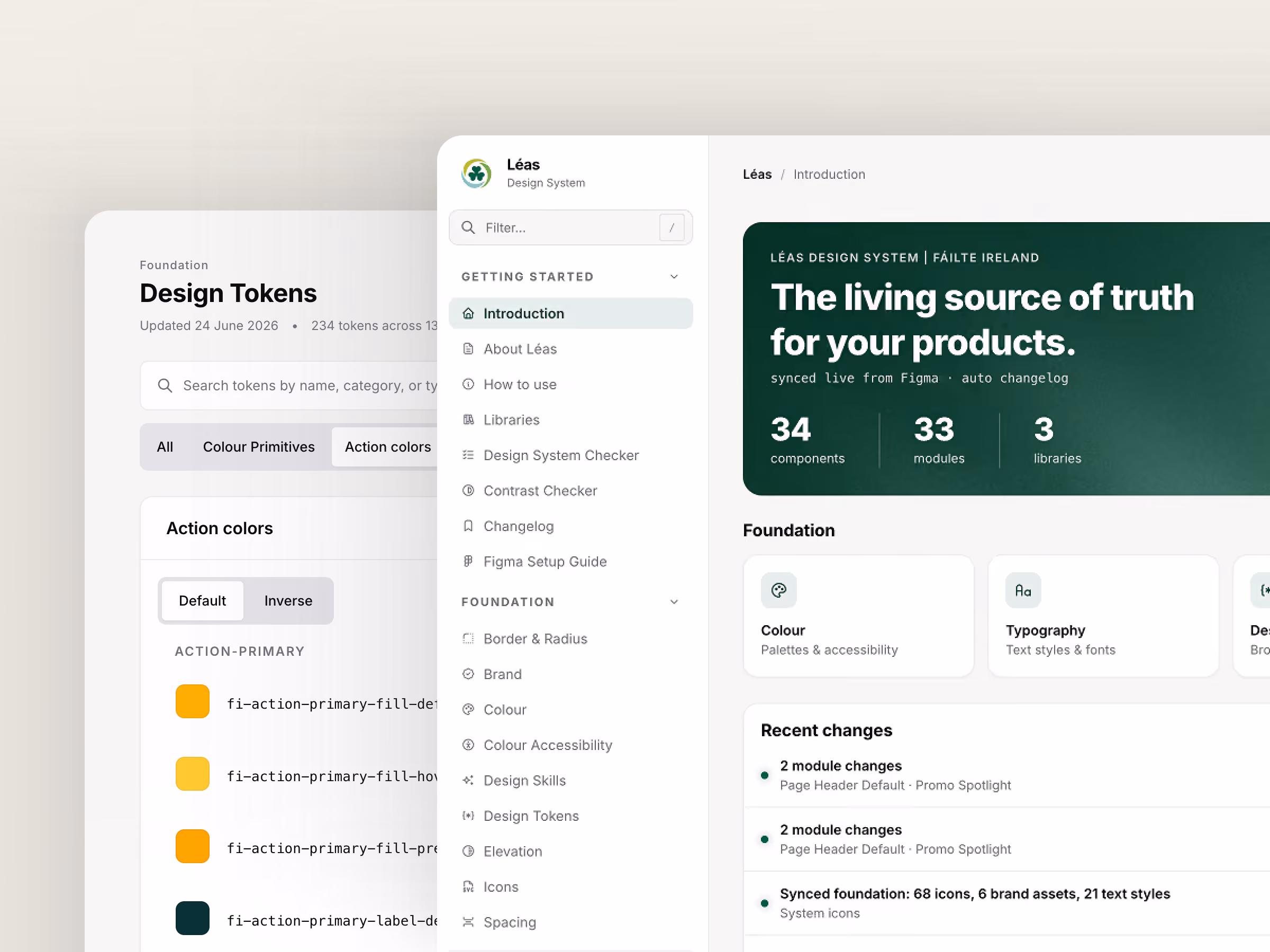
Task: Click the Introduction breadcrumb item
Action: point(829,175)
